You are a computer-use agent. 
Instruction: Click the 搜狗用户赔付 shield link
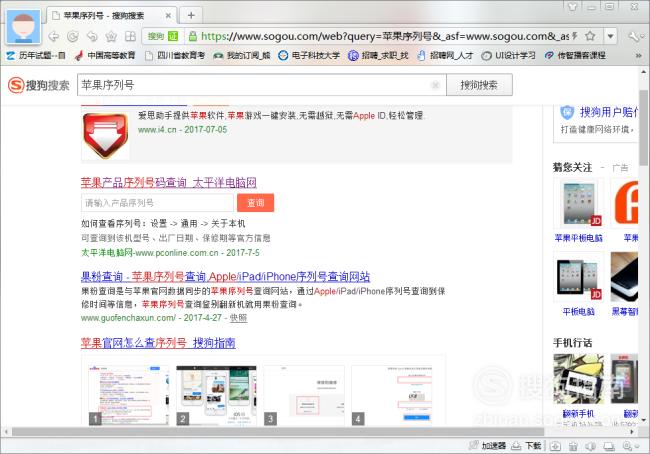coord(599,112)
